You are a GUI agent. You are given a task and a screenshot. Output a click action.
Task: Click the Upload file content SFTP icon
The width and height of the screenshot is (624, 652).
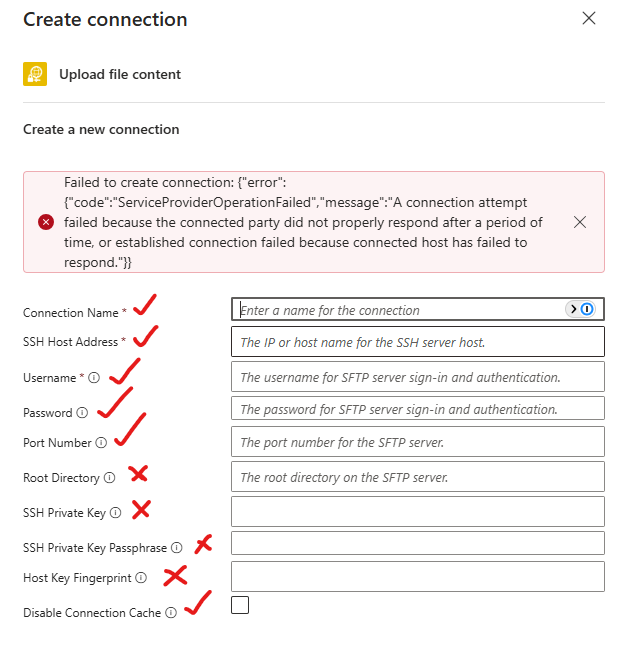click(35, 74)
